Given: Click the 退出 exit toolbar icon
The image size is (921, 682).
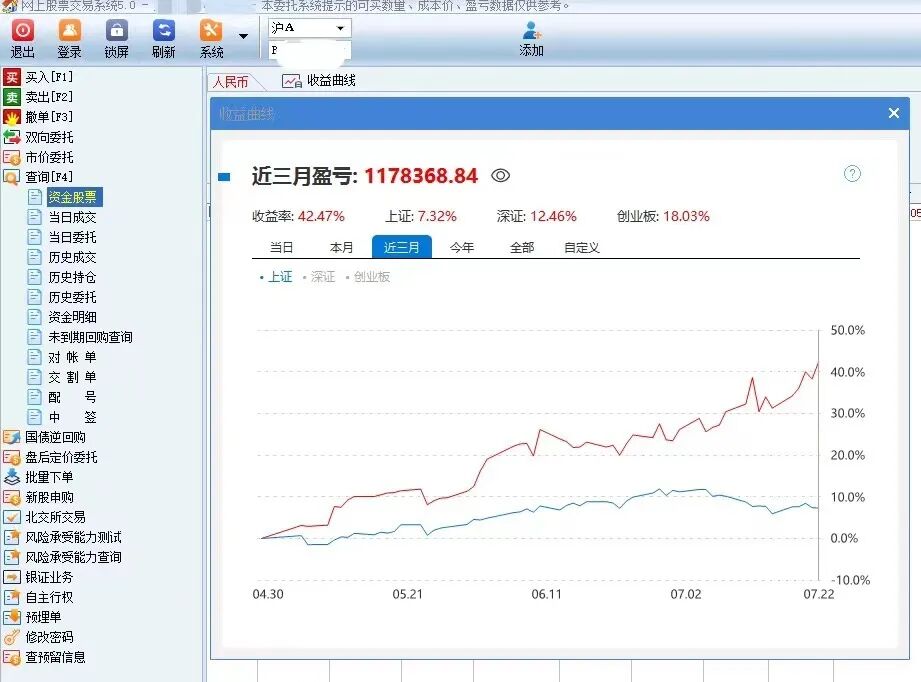Looking at the screenshot, I should pos(23,31).
